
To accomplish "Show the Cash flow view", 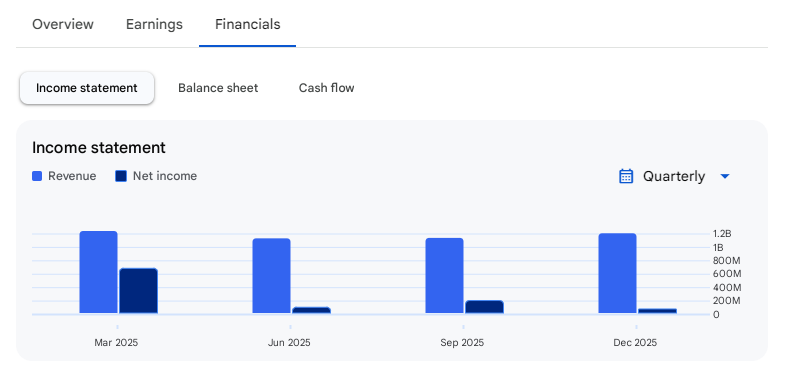I will [326, 88].
